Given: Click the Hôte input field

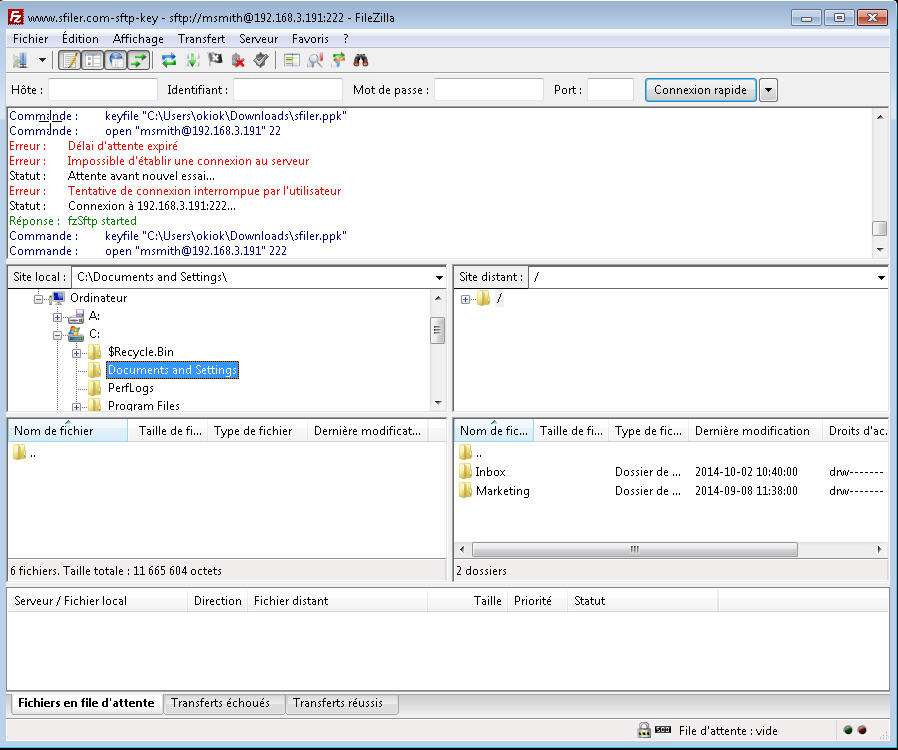Looking at the screenshot, I should (x=103, y=90).
